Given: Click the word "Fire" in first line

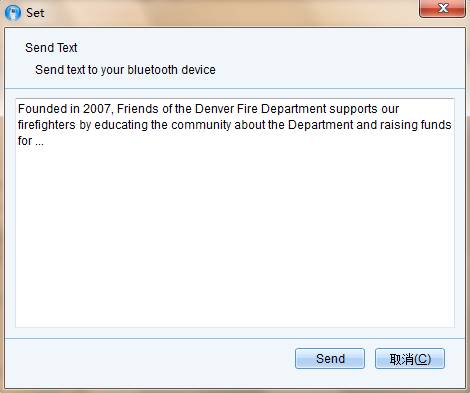Looking at the screenshot, I should 247,109.
